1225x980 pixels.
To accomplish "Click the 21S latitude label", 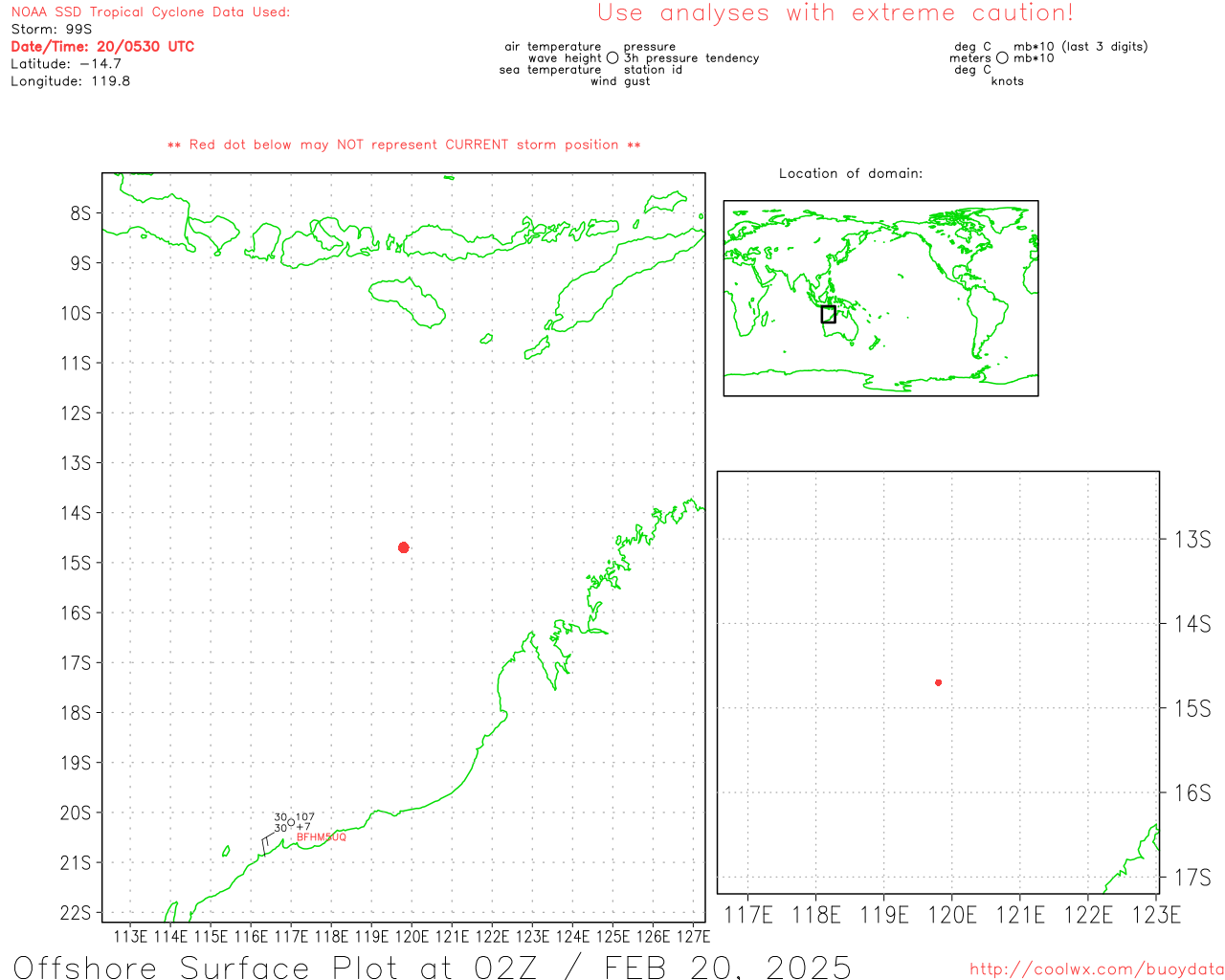I will [x=76, y=863].
